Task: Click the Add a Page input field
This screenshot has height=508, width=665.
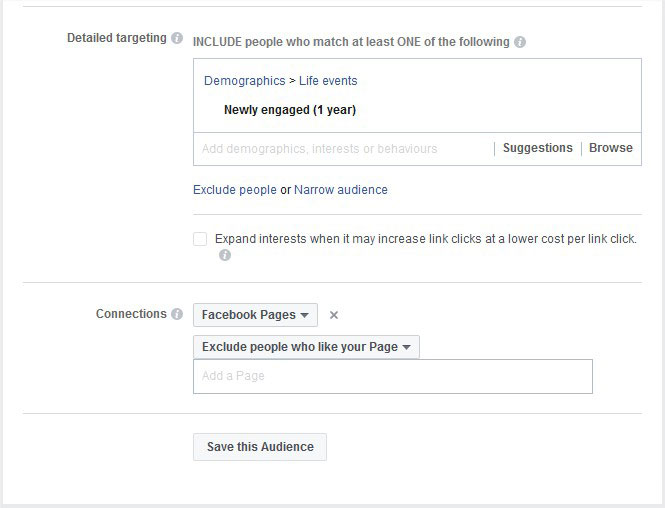Action: pos(393,377)
